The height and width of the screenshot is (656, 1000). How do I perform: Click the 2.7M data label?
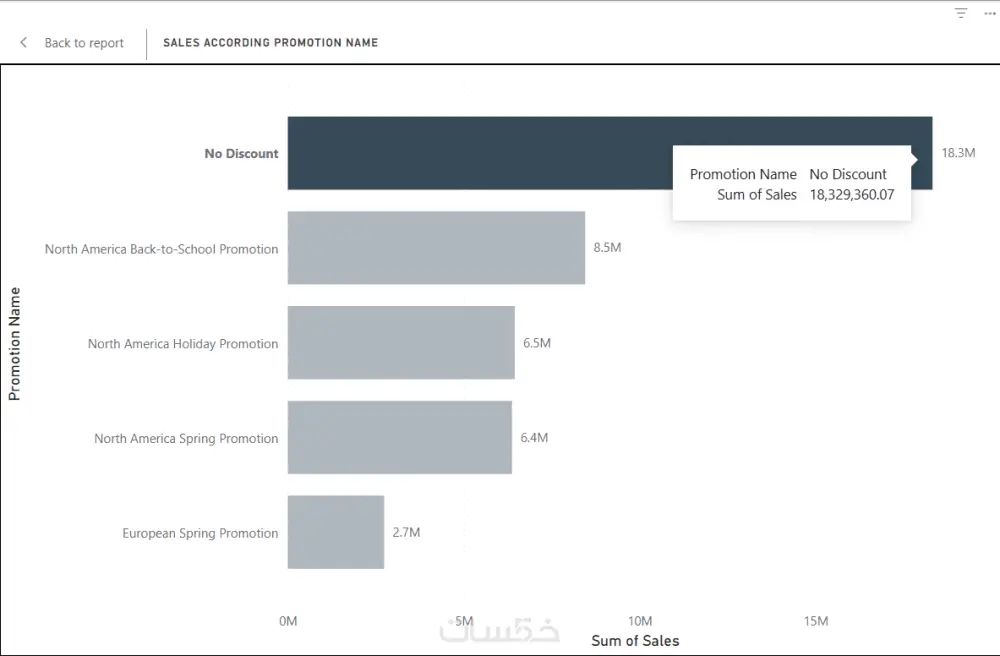pyautogui.click(x=406, y=533)
